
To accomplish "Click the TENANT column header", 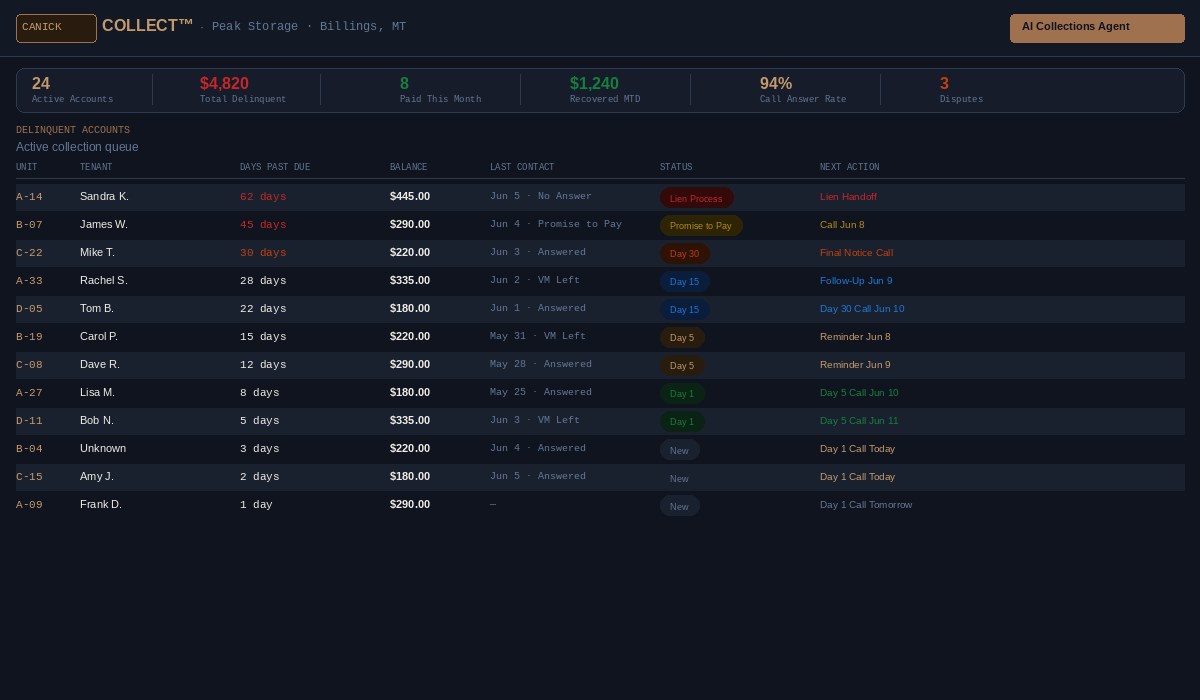I will 96,167.
